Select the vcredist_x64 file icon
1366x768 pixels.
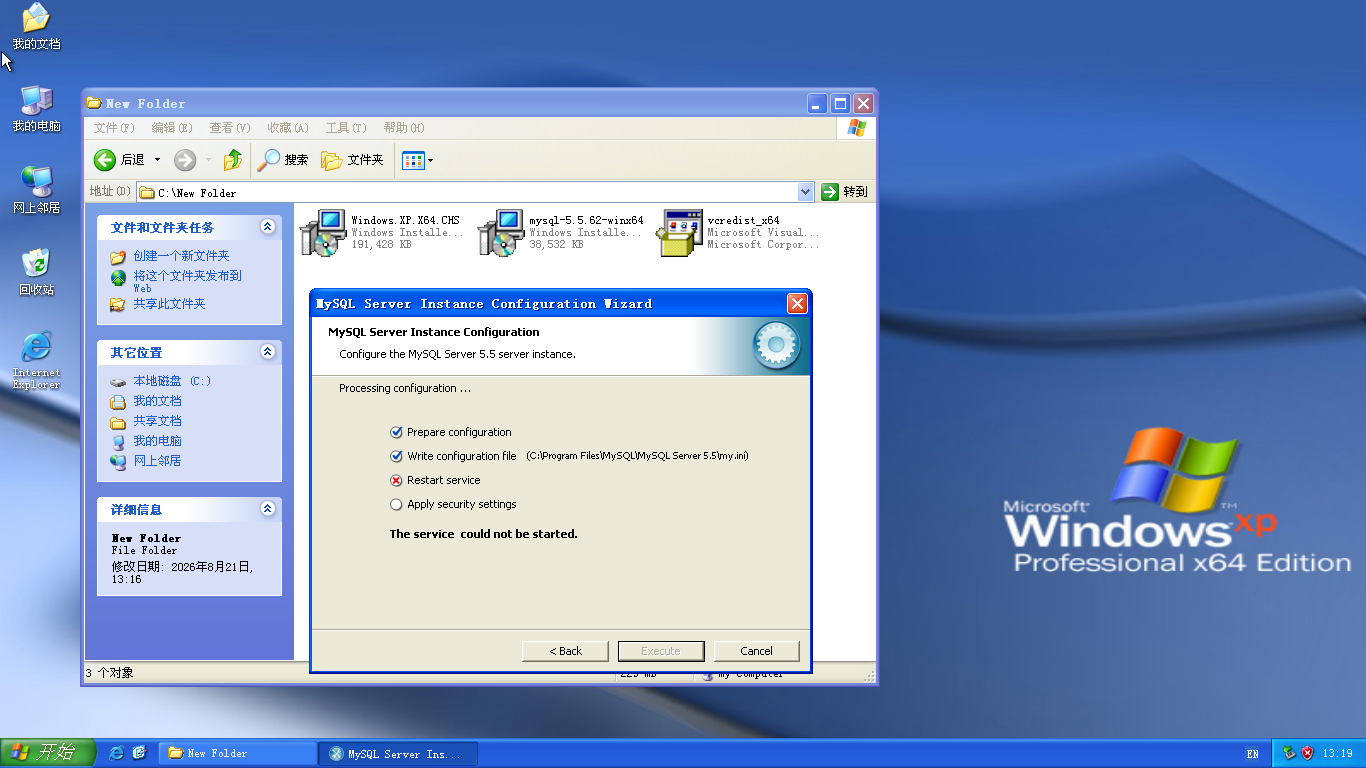pyautogui.click(x=679, y=233)
